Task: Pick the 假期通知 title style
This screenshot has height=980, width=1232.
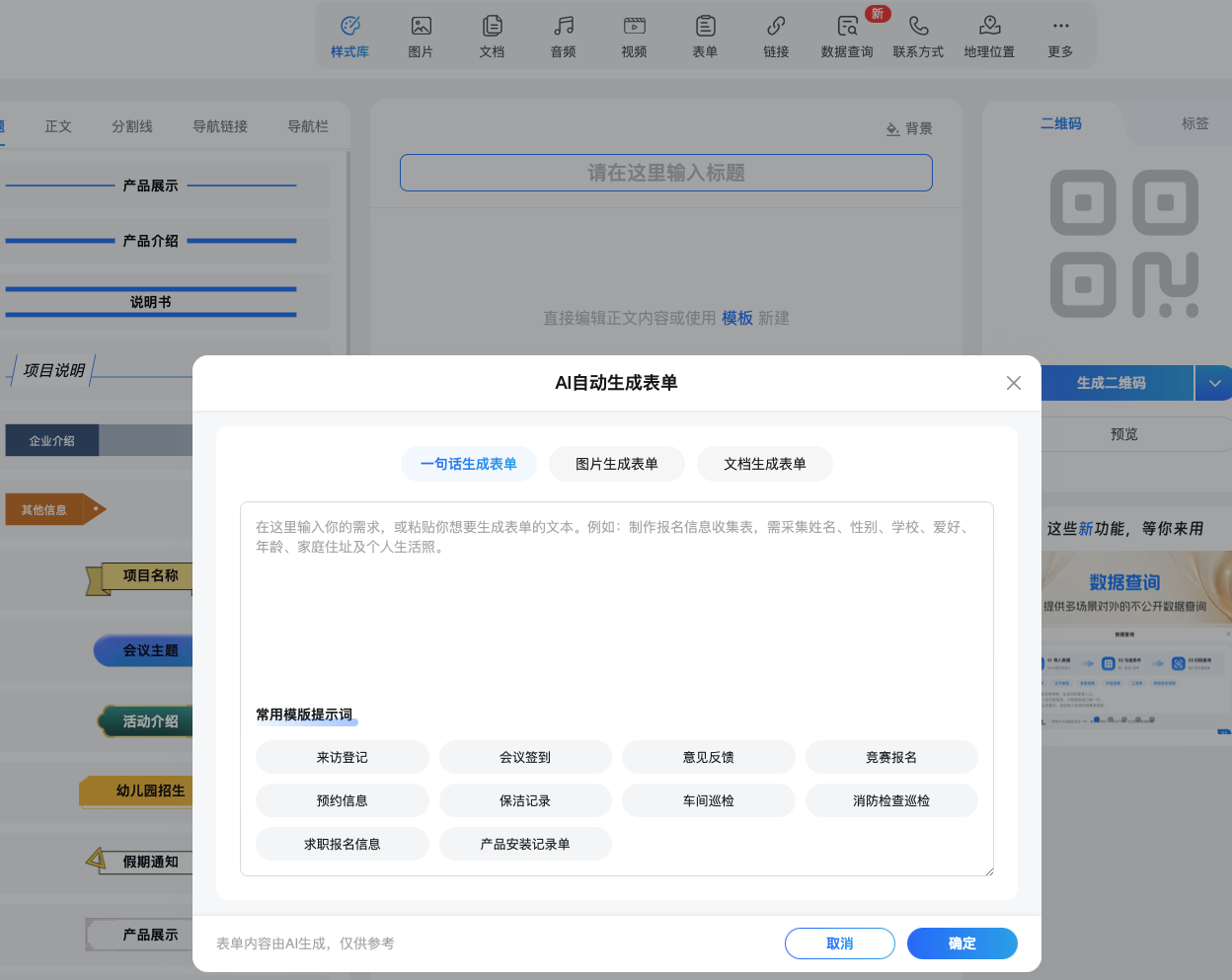Action: pyautogui.click(x=139, y=862)
